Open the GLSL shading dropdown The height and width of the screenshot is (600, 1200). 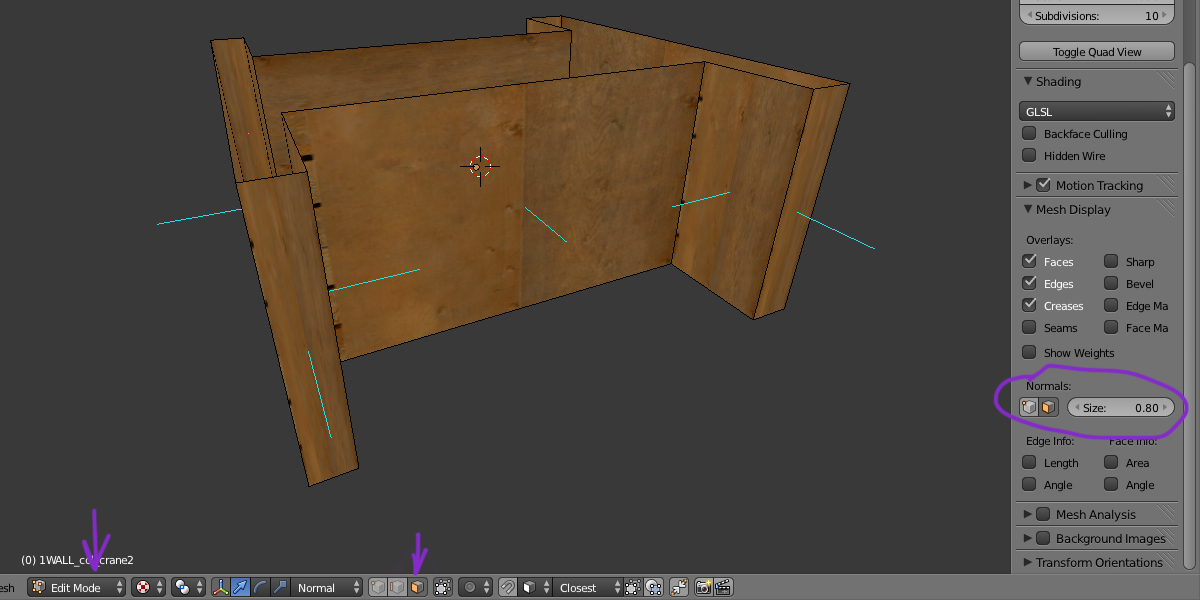[1097, 112]
